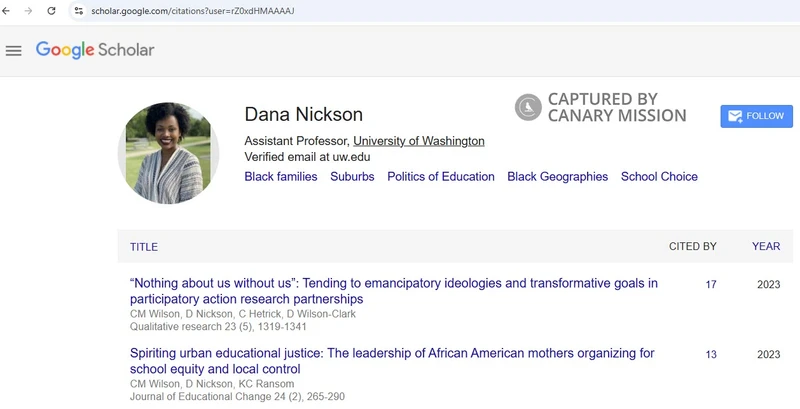Click the 2023 year of Spiriting article
Screen dimensions: 800x409
768,354
